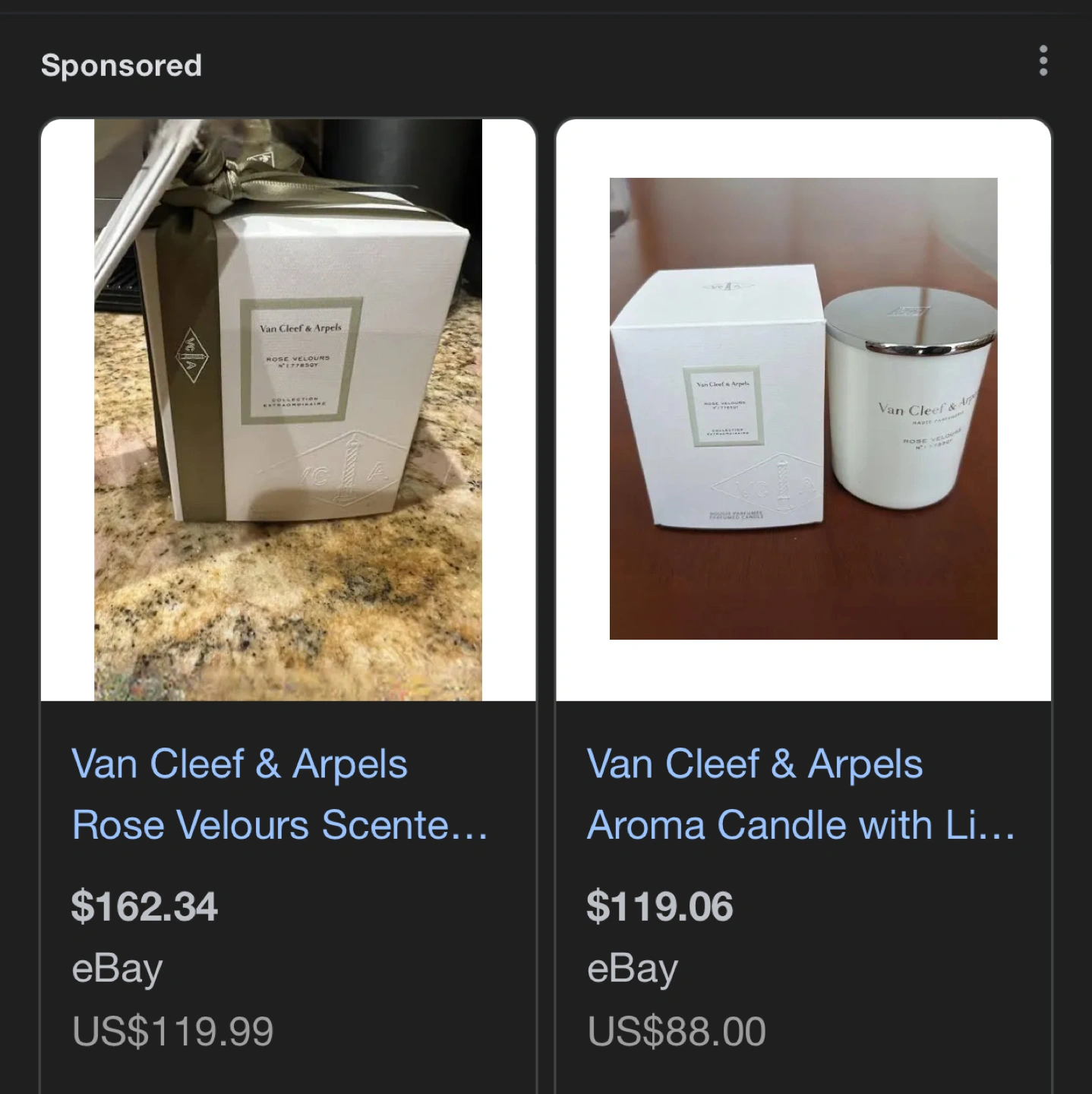Click the green-framed Van Cleef label on left box
Viewport: 1092px width, 1094px height.
click(x=301, y=361)
